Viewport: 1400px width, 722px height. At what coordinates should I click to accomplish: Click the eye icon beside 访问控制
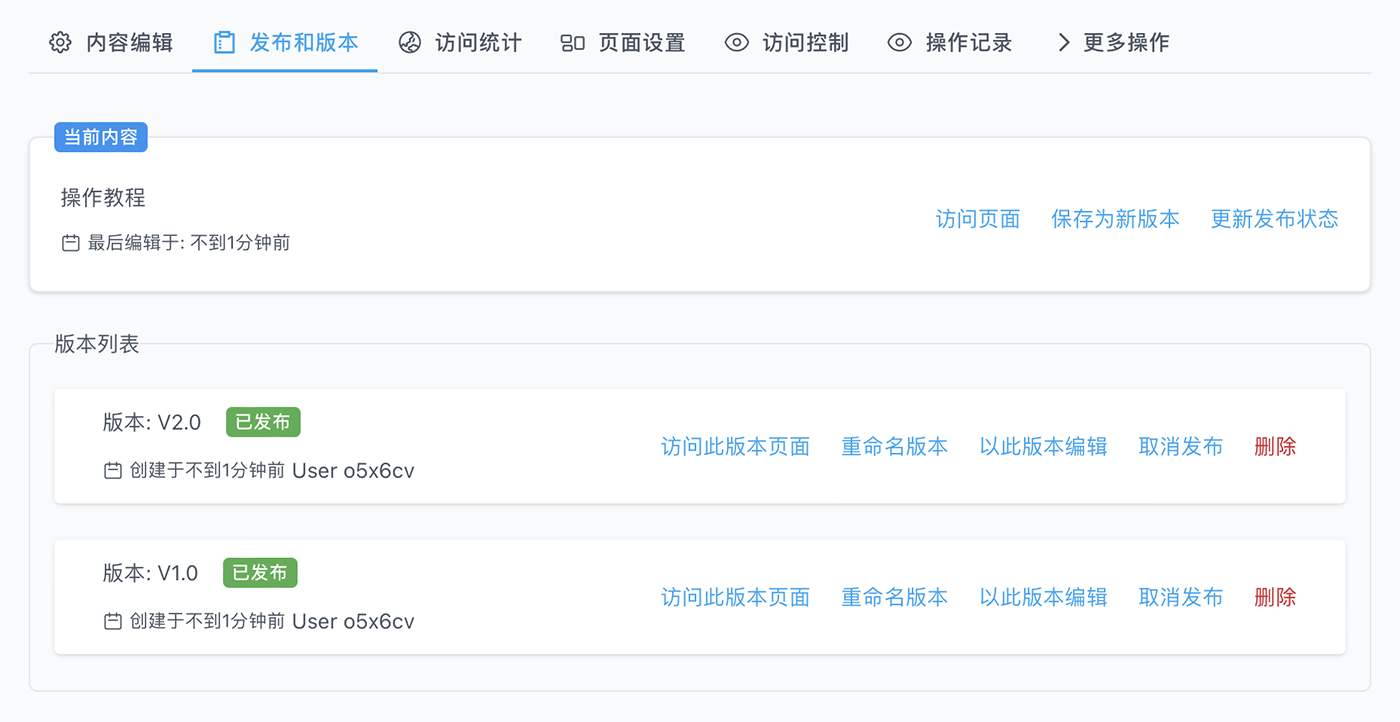click(x=737, y=43)
